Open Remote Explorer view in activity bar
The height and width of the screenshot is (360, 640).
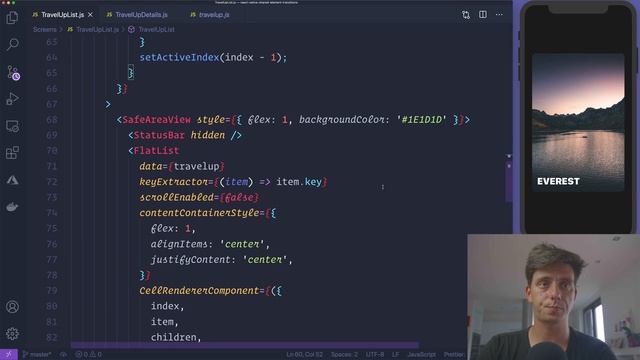coord(12,126)
